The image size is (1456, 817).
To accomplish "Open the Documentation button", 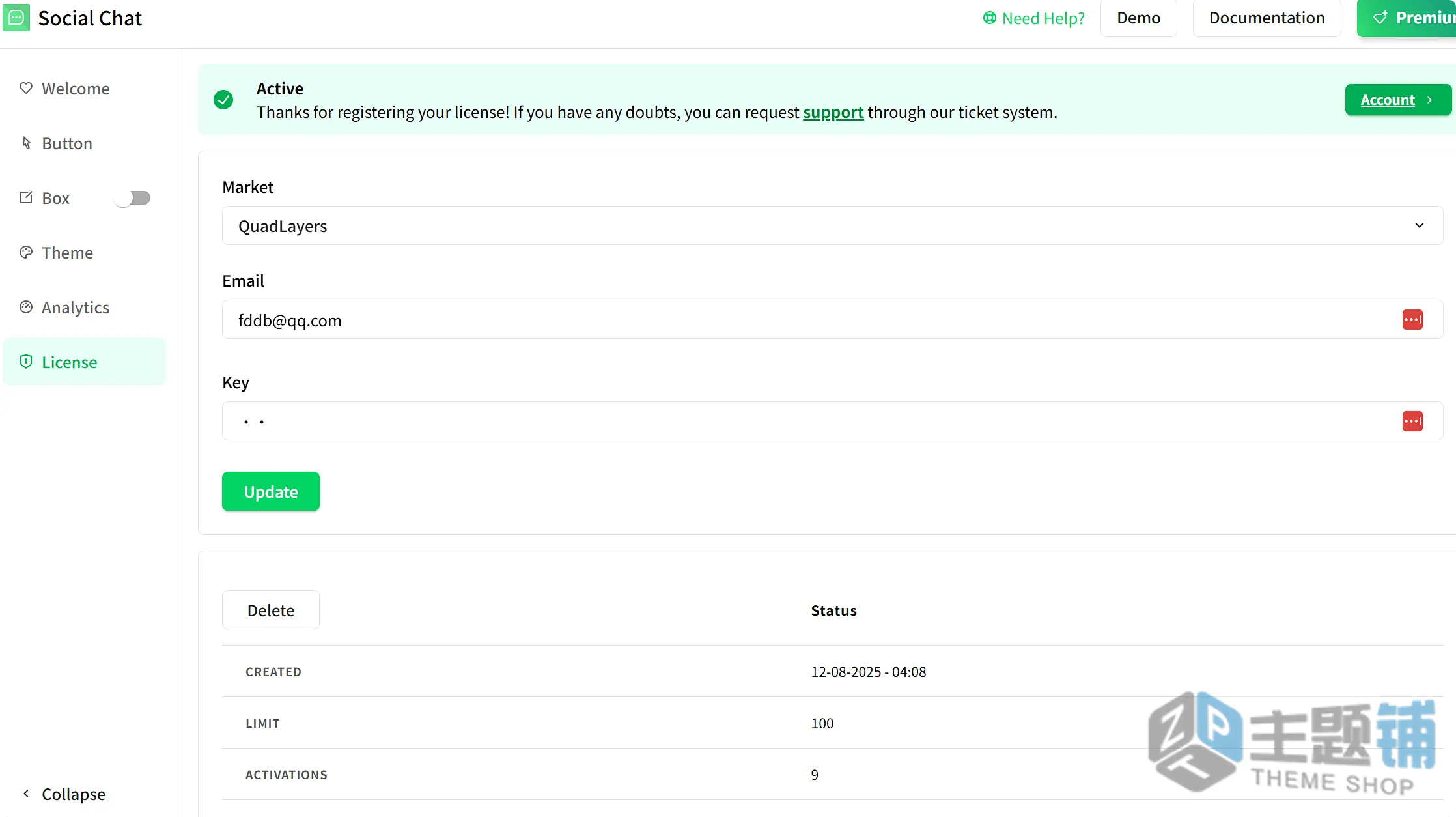I will coord(1267,18).
